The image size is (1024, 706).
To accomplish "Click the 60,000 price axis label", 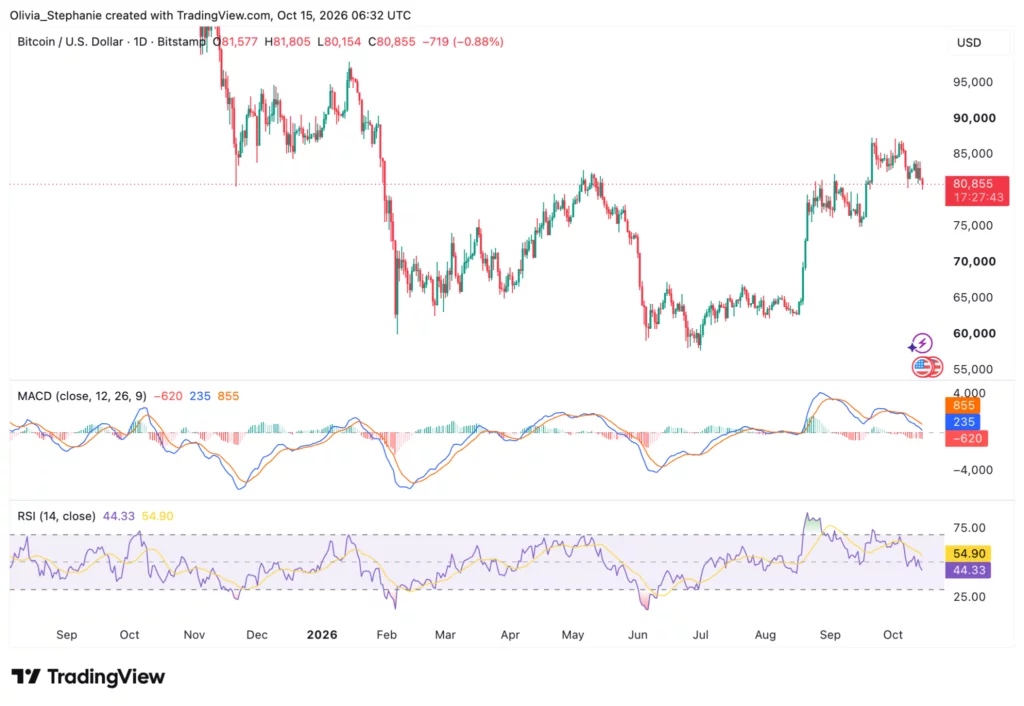I will click(x=974, y=333).
